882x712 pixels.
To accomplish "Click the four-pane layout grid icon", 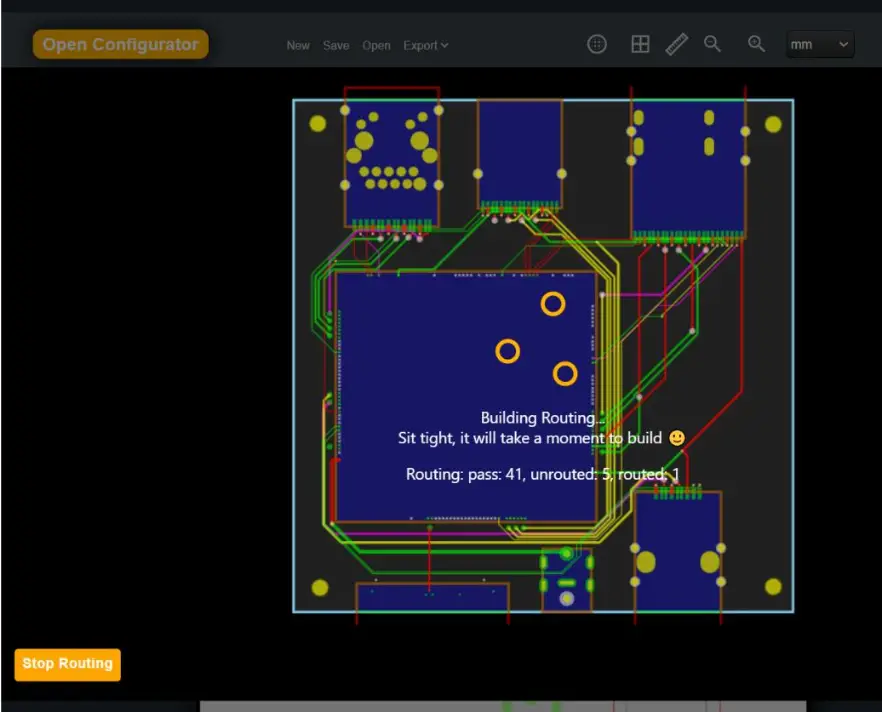I will 640,44.
